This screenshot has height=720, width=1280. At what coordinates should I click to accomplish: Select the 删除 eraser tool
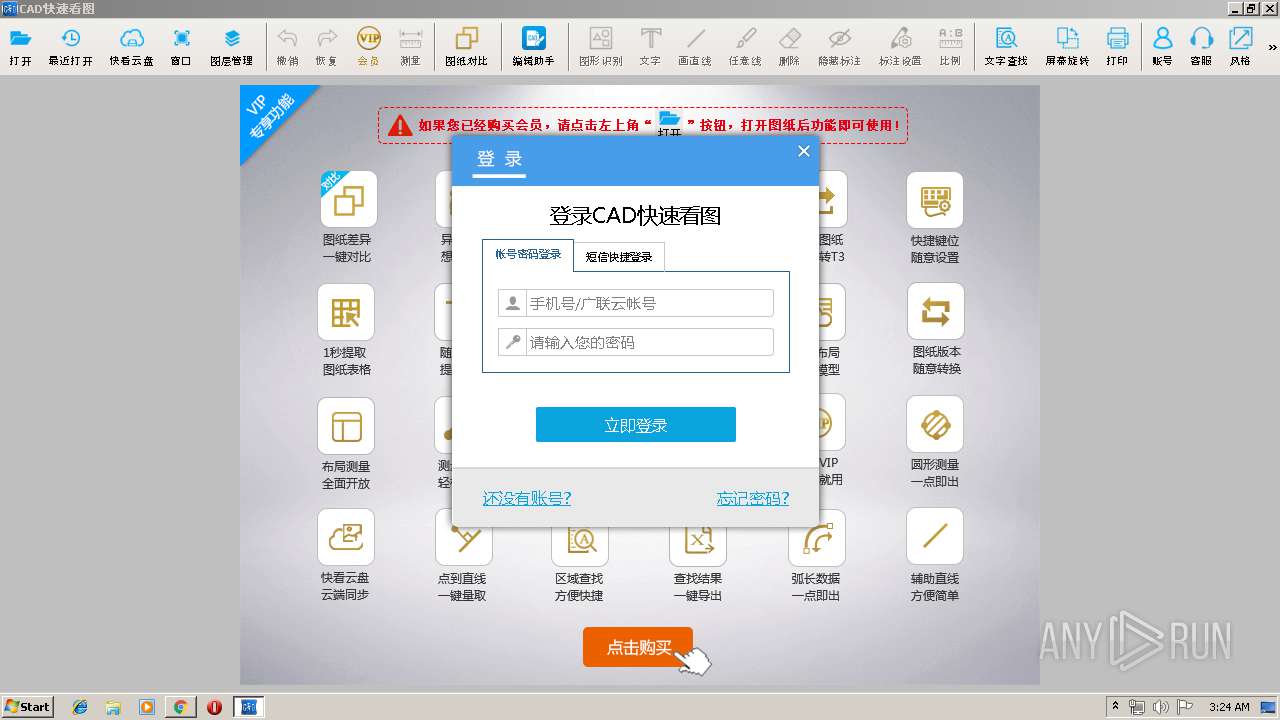[789, 47]
